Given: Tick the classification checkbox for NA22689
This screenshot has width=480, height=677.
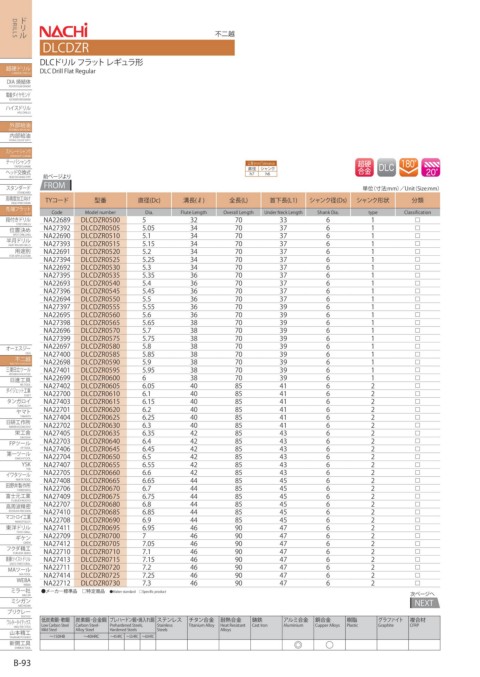Looking at the screenshot, I should coord(417,220).
